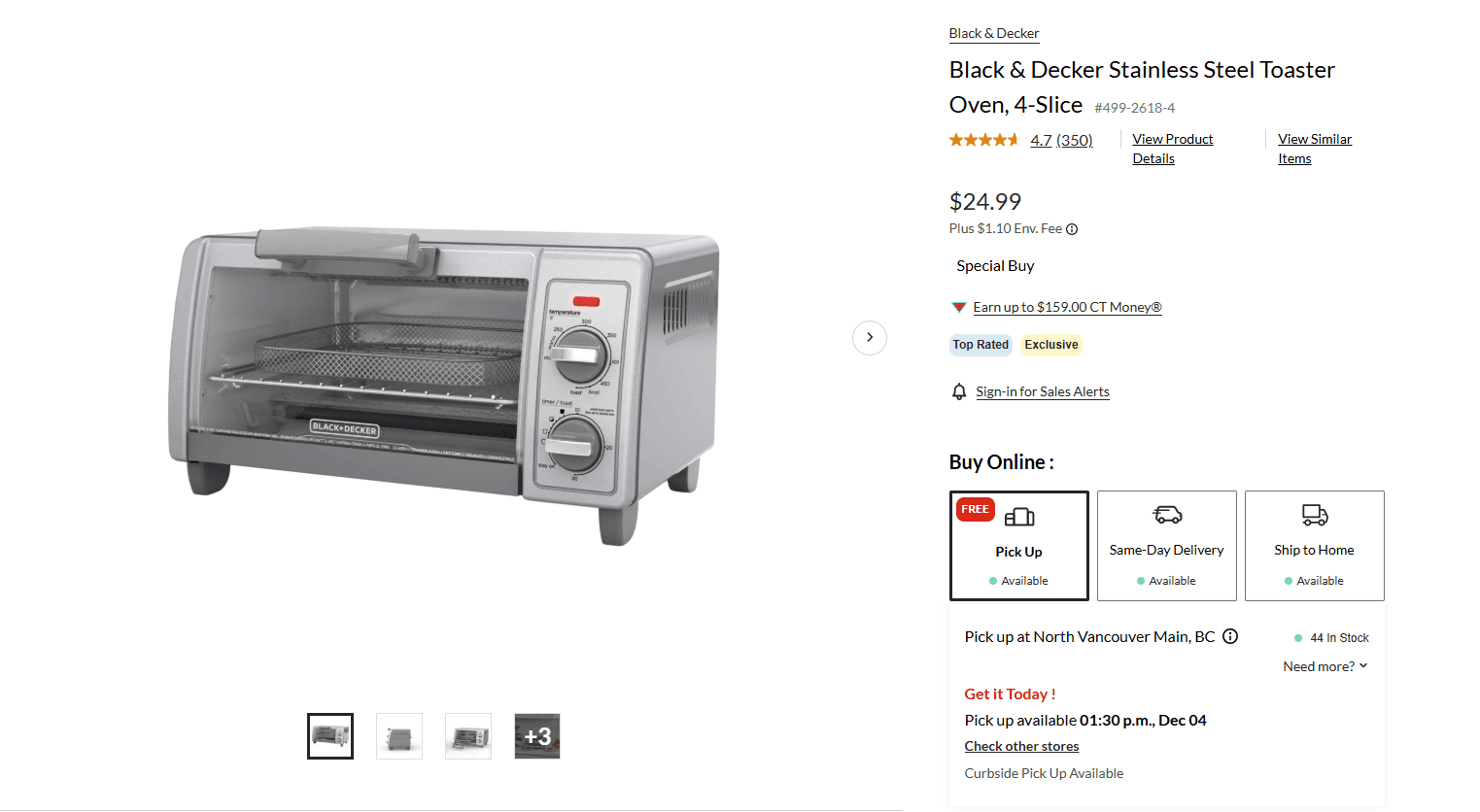Image resolution: width=1480 pixels, height=812 pixels.
Task: Click the Same-Day Delivery truck icon
Action: [x=1167, y=515]
